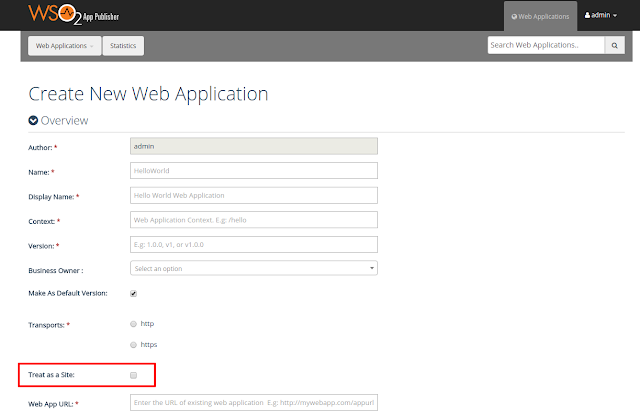Enable the Treat as a Site checkbox
The image size is (640, 415).
pyautogui.click(x=133, y=375)
